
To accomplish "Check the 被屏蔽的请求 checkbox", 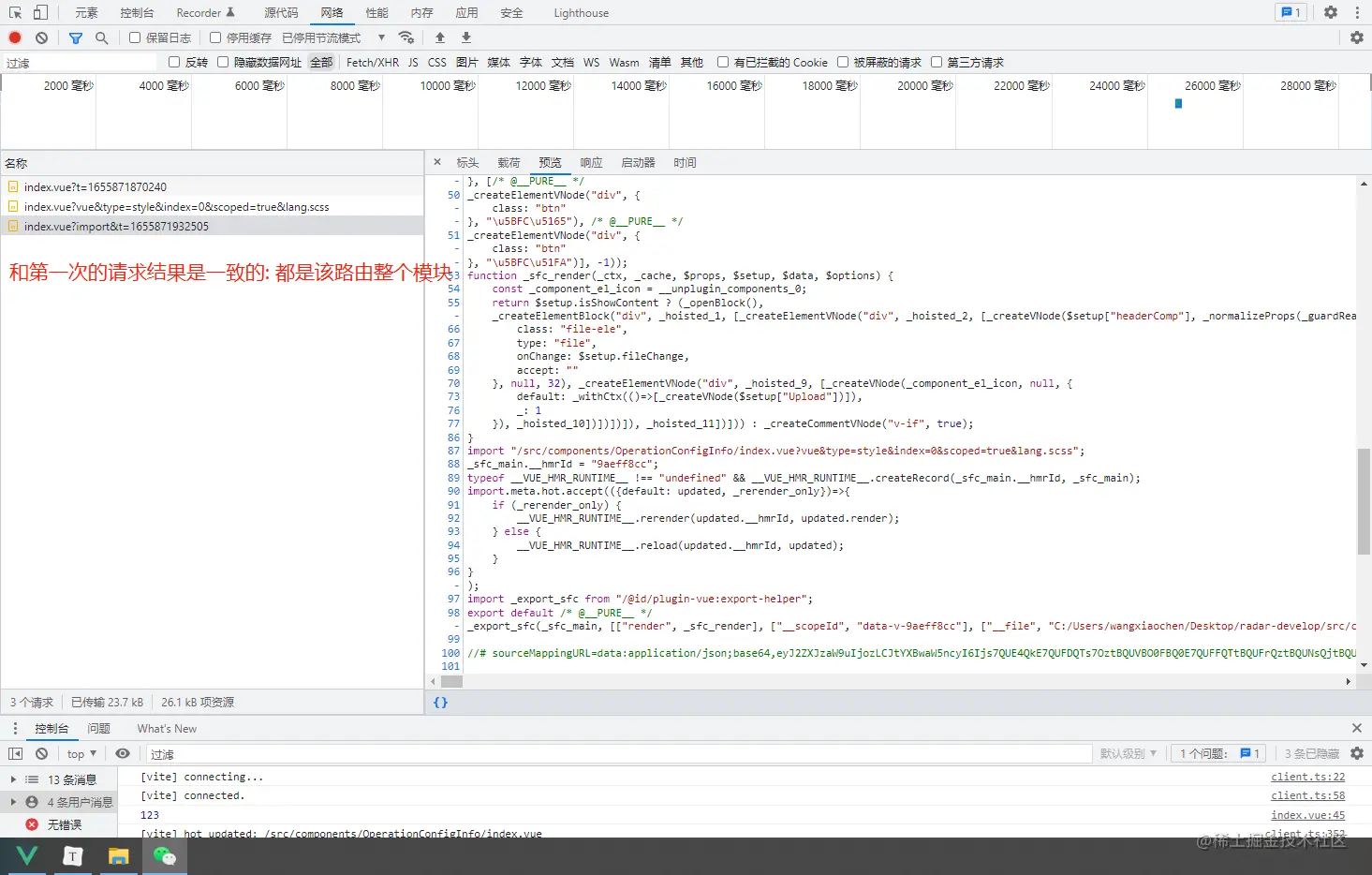I will [843, 62].
